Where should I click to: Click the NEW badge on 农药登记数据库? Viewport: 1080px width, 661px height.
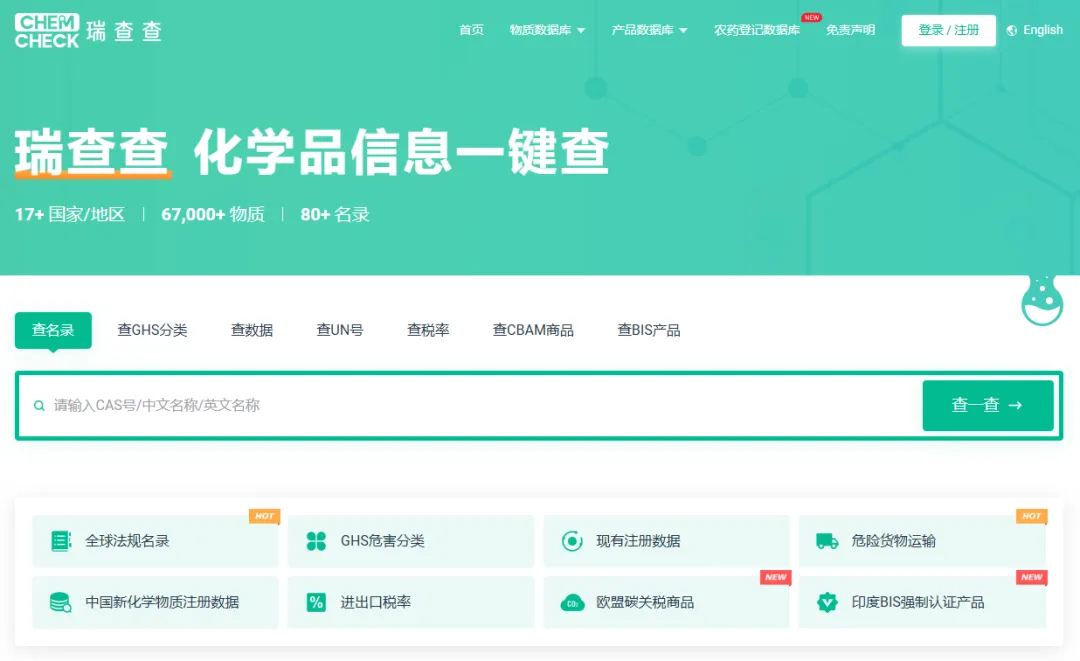811,17
